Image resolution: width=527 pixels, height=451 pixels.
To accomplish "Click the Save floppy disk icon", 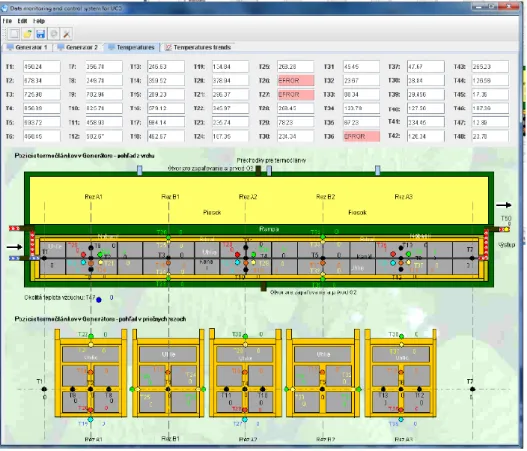I will (x=41, y=34).
